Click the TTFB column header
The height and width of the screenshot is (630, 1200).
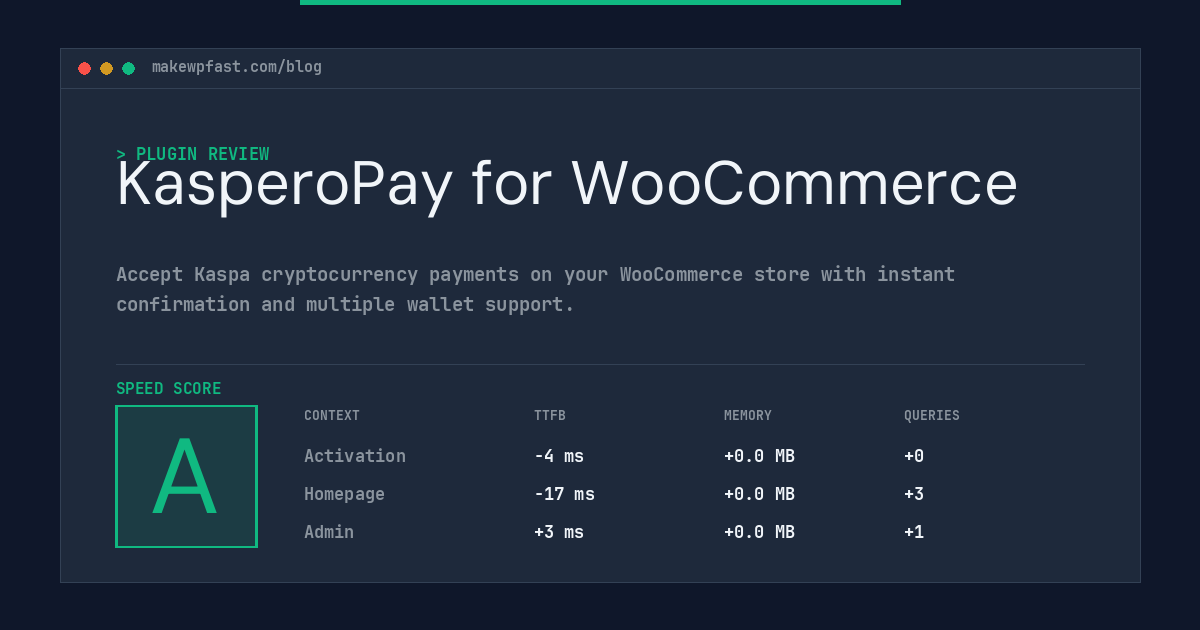[550, 416]
